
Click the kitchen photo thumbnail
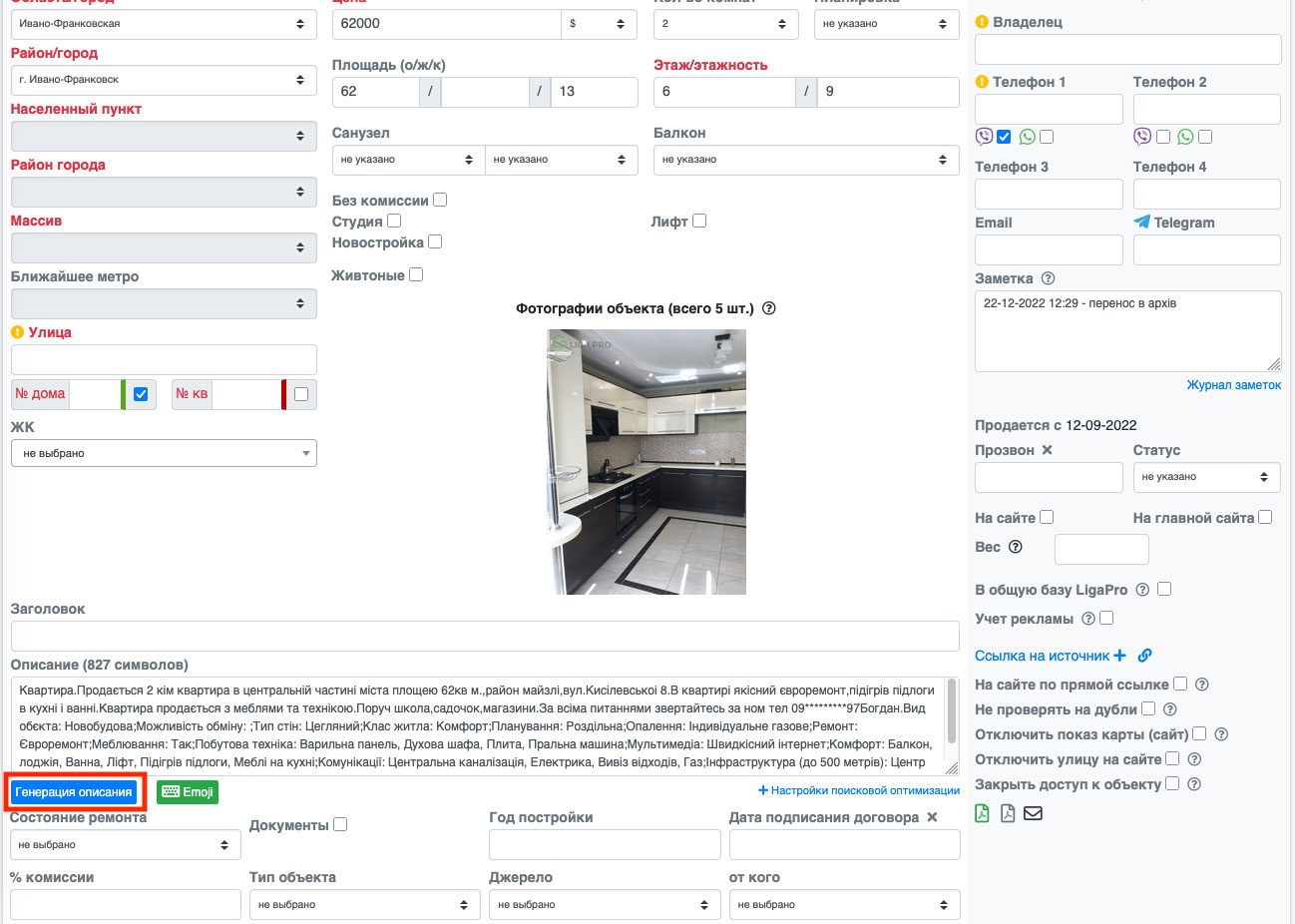[647, 462]
